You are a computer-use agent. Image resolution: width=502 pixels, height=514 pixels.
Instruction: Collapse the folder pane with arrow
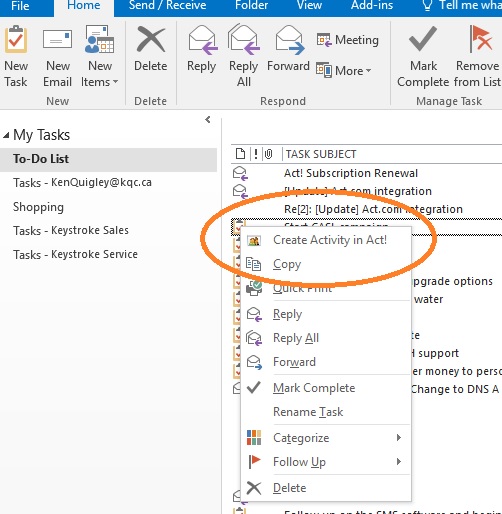[208, 119]
